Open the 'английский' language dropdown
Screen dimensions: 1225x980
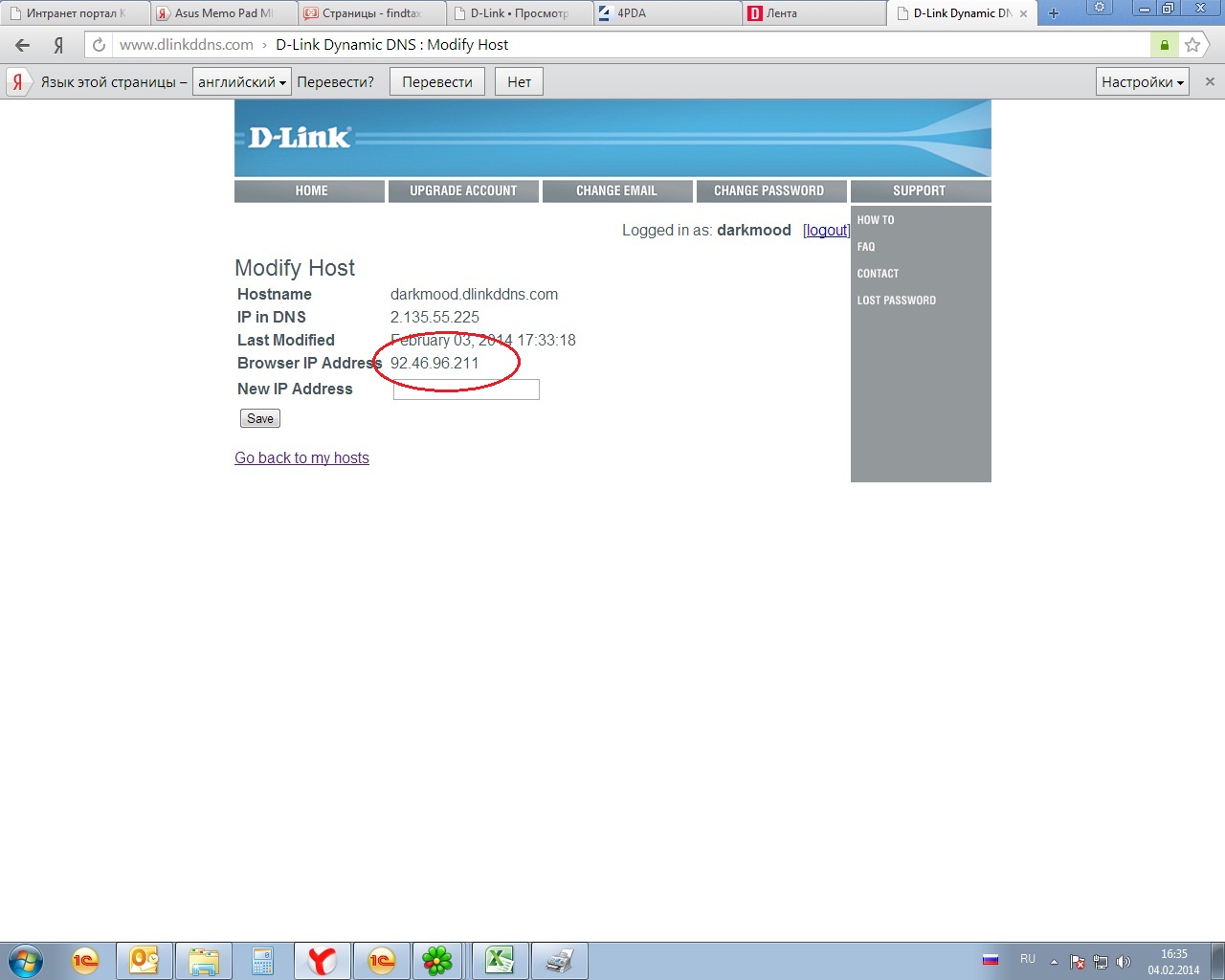pyautogui.click(x=242, y=82)
